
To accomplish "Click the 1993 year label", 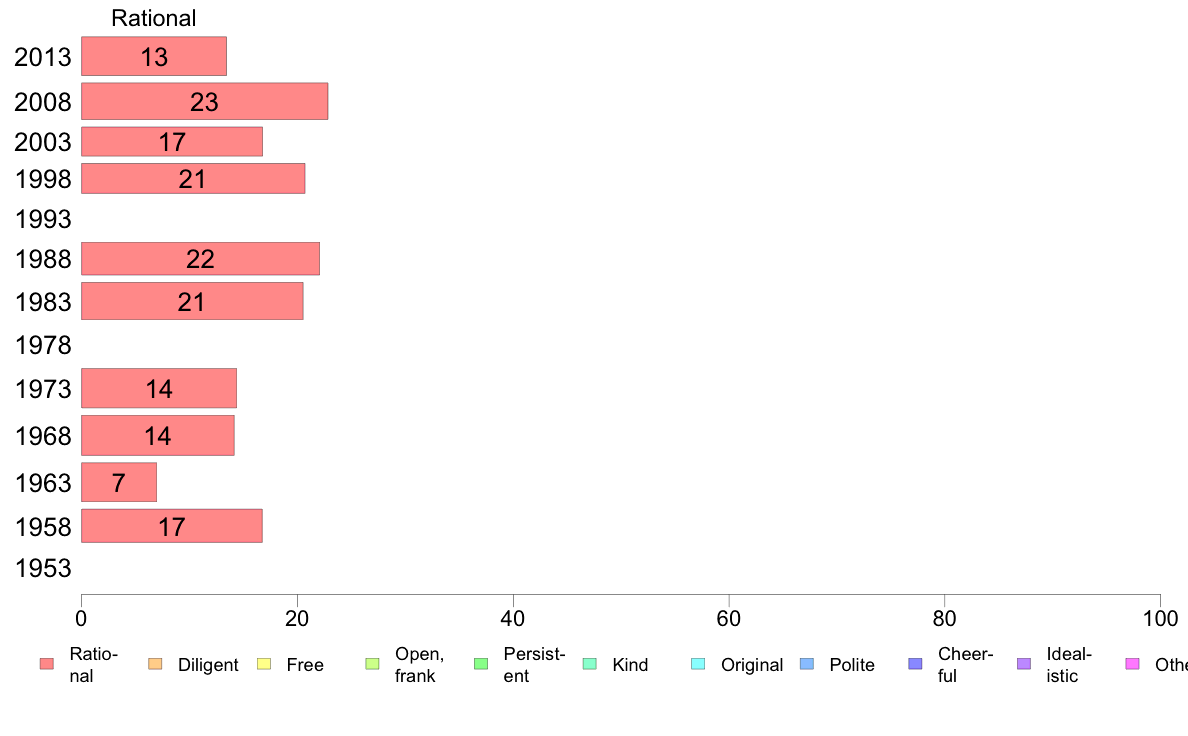I will [43, 219].
